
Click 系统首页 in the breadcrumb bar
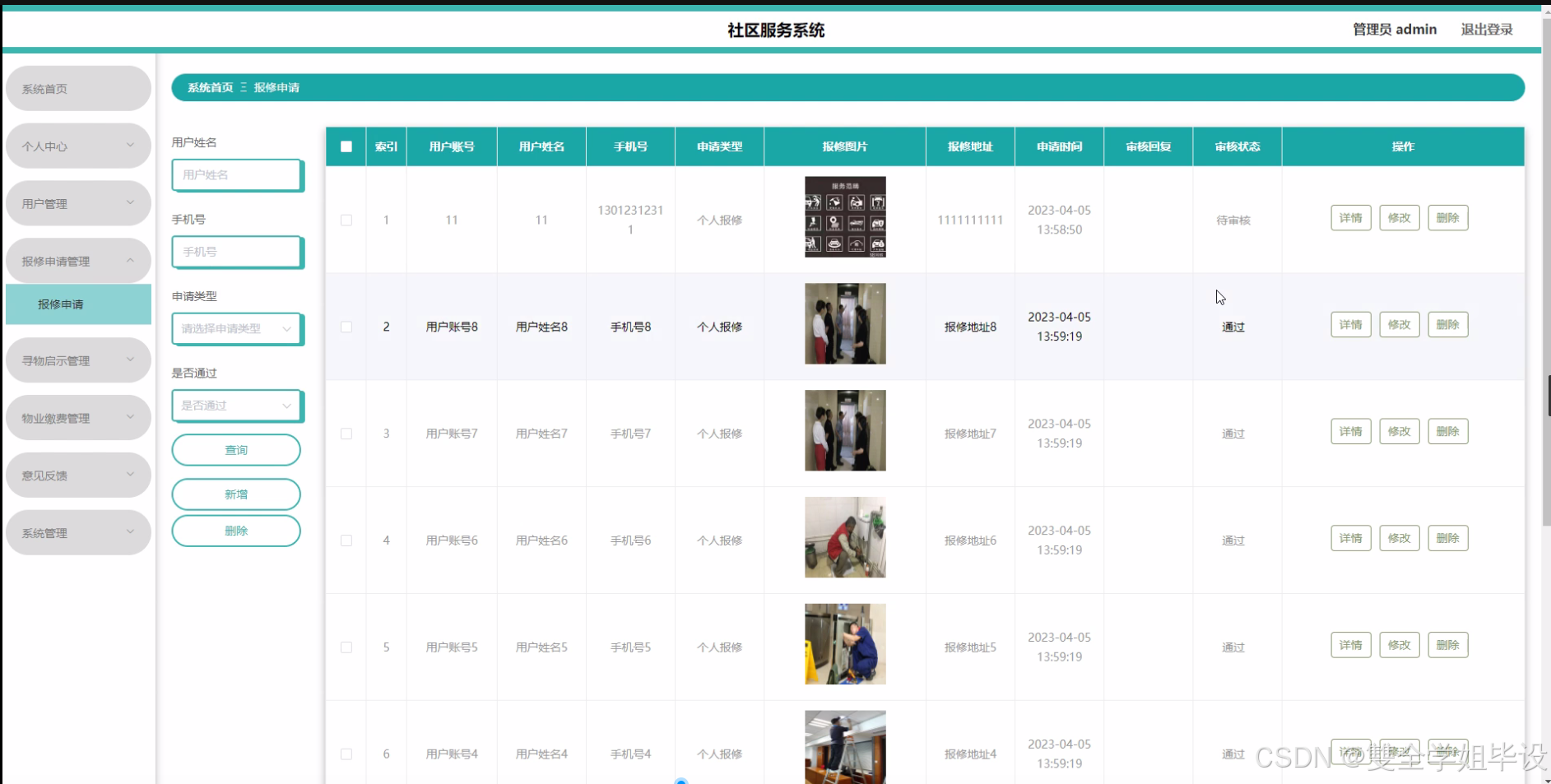[x=208, y=86]
